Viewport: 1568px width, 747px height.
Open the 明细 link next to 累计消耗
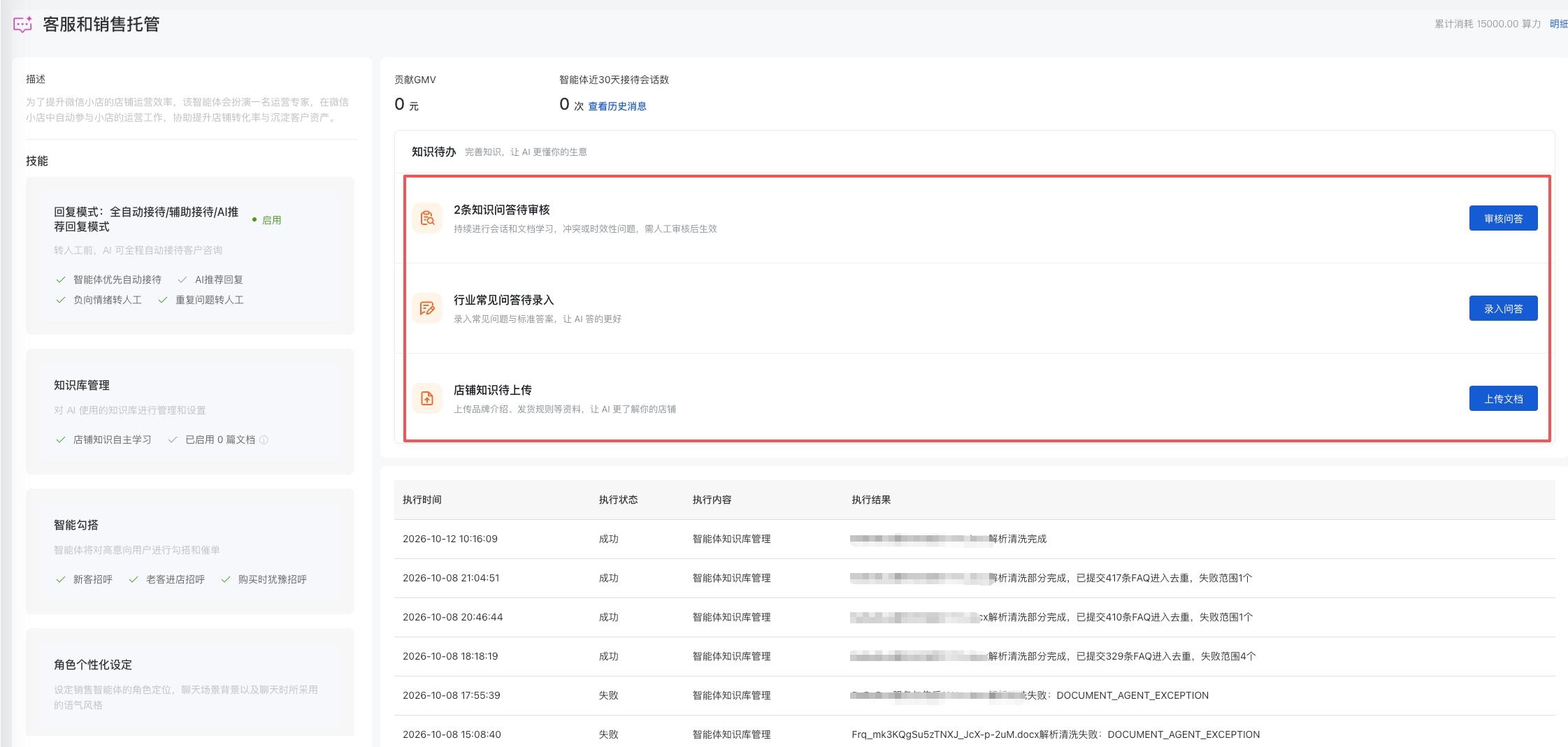click(x=1558, y=24)
